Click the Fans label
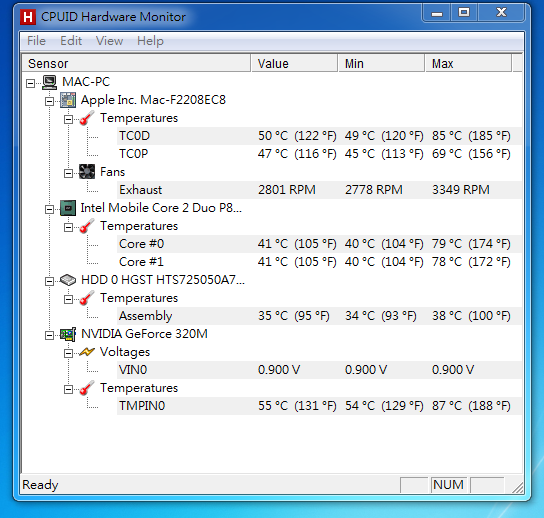The height and width of the screenshot is (518, 544). pos(112,172)
